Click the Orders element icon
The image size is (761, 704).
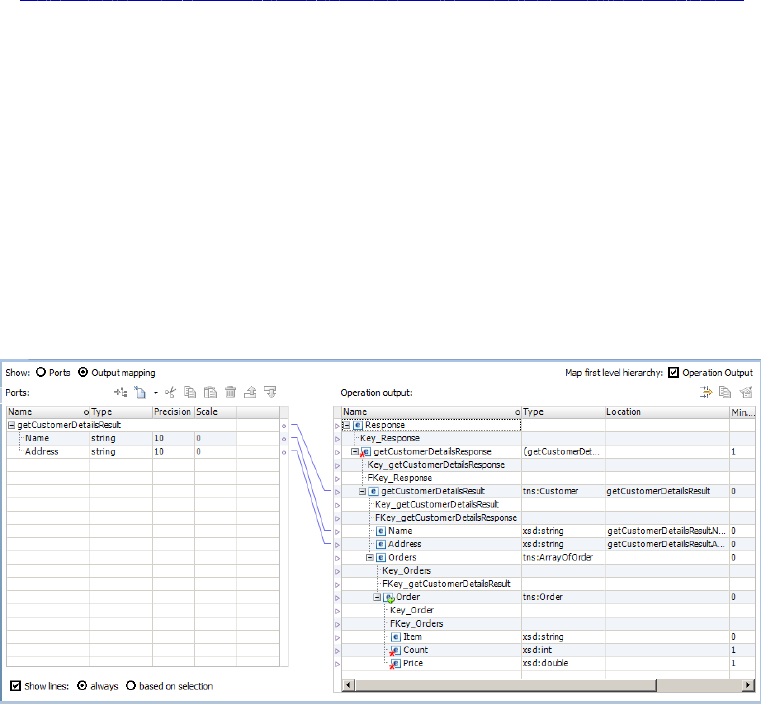381,558
